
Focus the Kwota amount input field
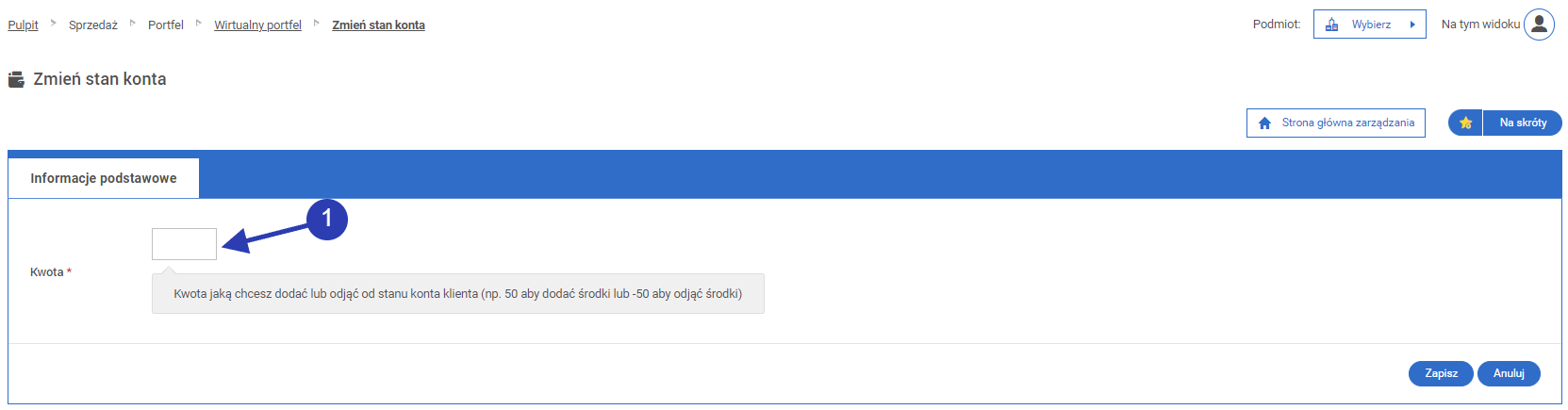pyautogui.click(x=184, y=244)
